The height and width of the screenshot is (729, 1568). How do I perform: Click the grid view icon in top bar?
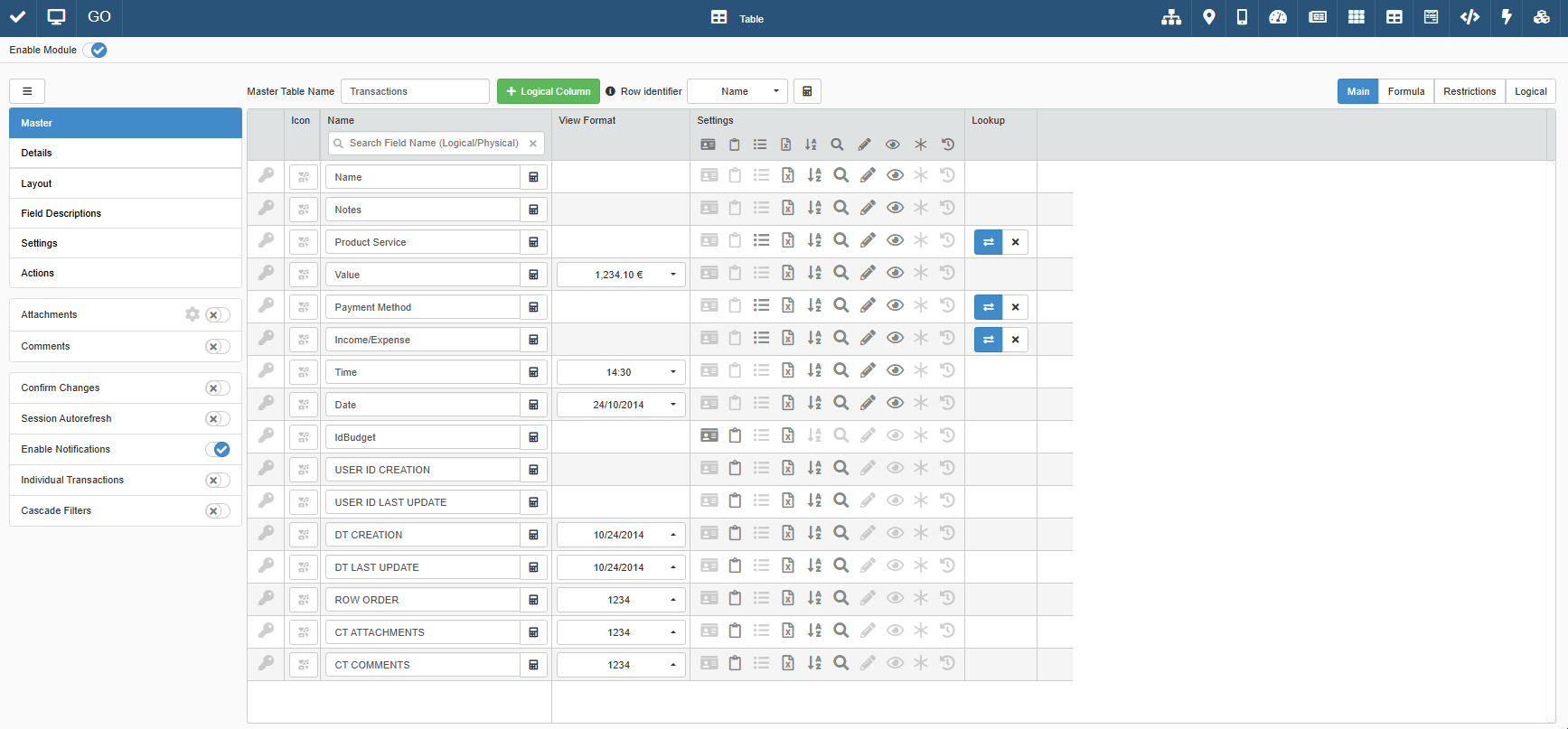tap(1357, 17)
